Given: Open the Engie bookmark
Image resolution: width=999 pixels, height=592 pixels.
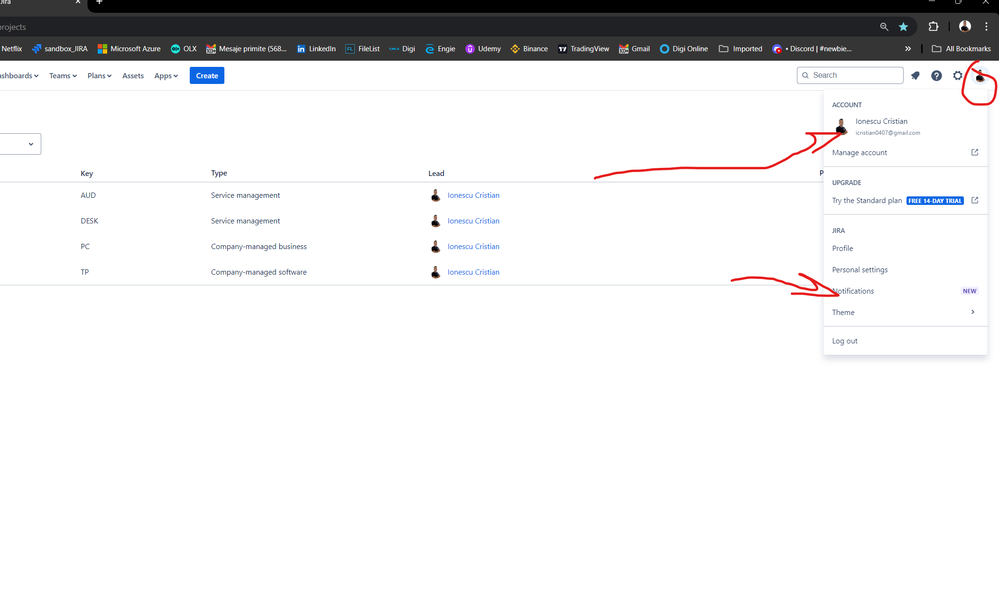Looking at the screenshot, I should [x=440, y=48].
